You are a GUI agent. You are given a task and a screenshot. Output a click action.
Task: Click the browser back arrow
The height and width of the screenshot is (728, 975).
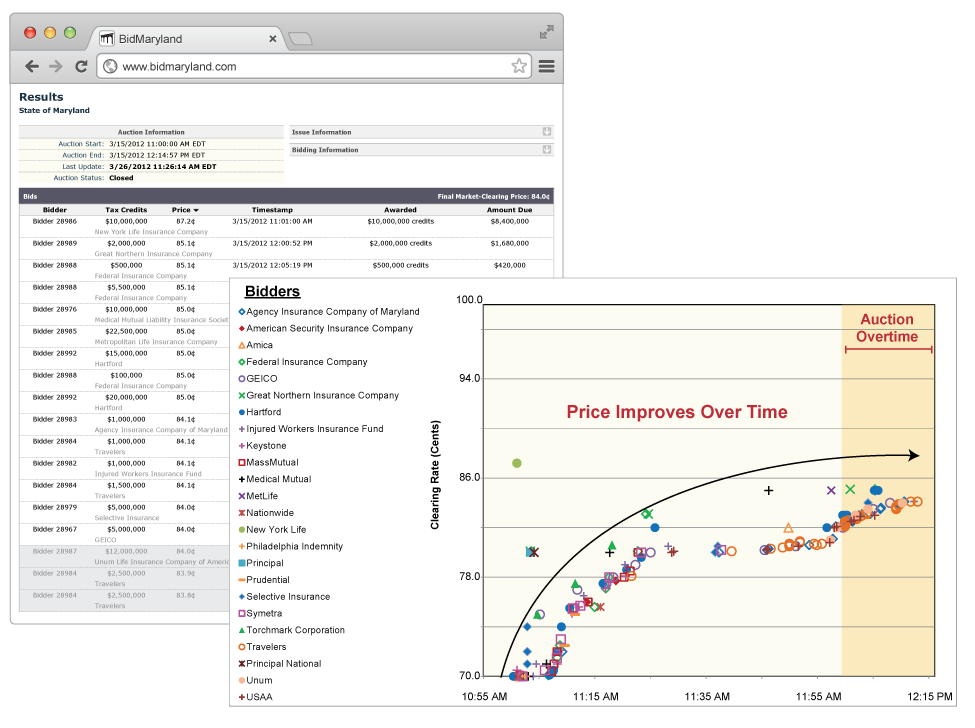[32, 66]
